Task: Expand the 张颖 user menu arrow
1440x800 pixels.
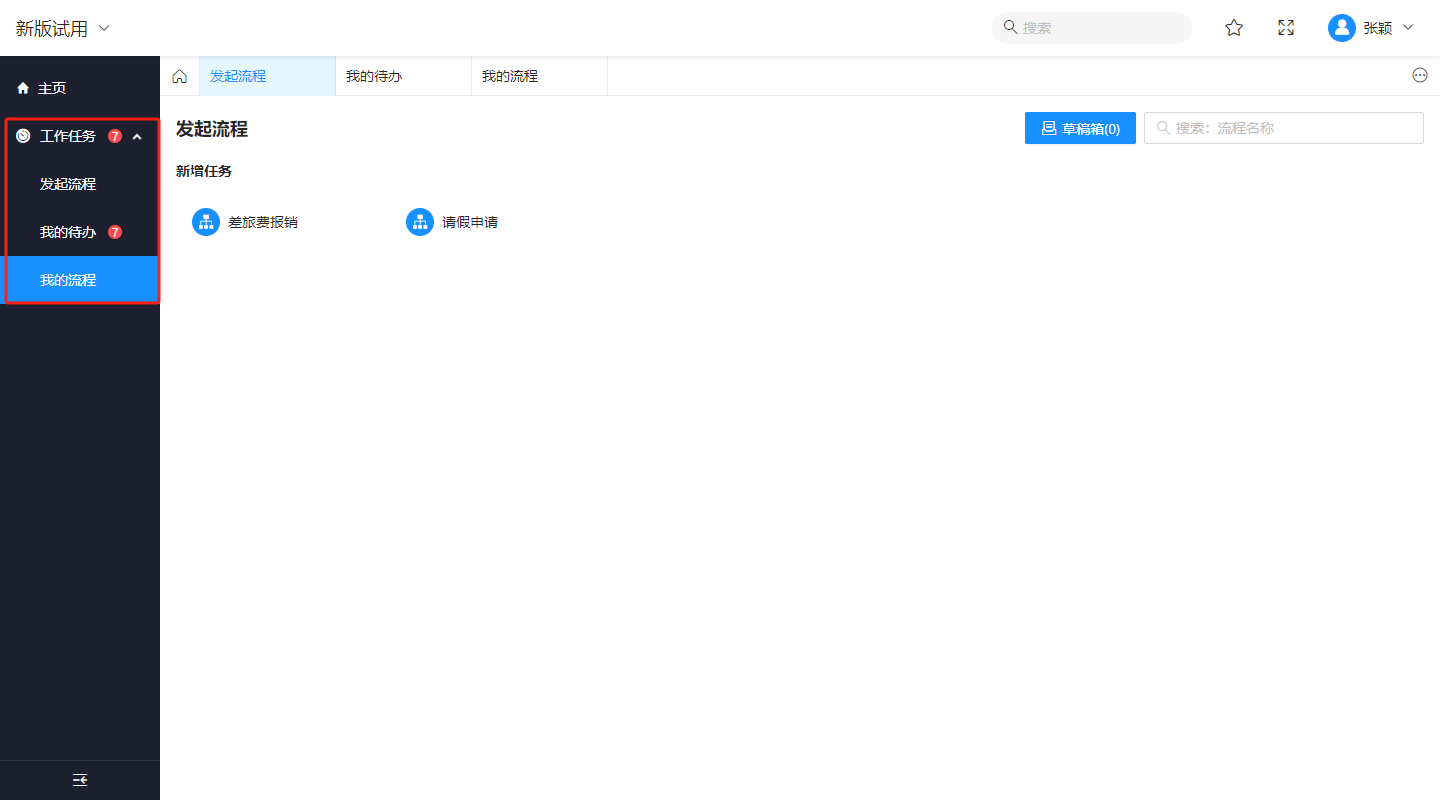Action: (1408, 28)
